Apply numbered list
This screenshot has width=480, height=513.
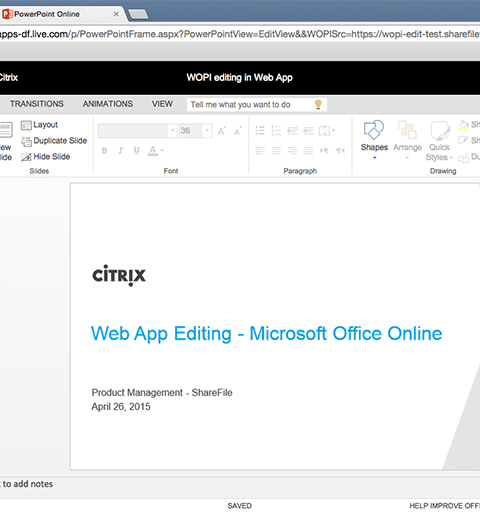pos(276,131)
